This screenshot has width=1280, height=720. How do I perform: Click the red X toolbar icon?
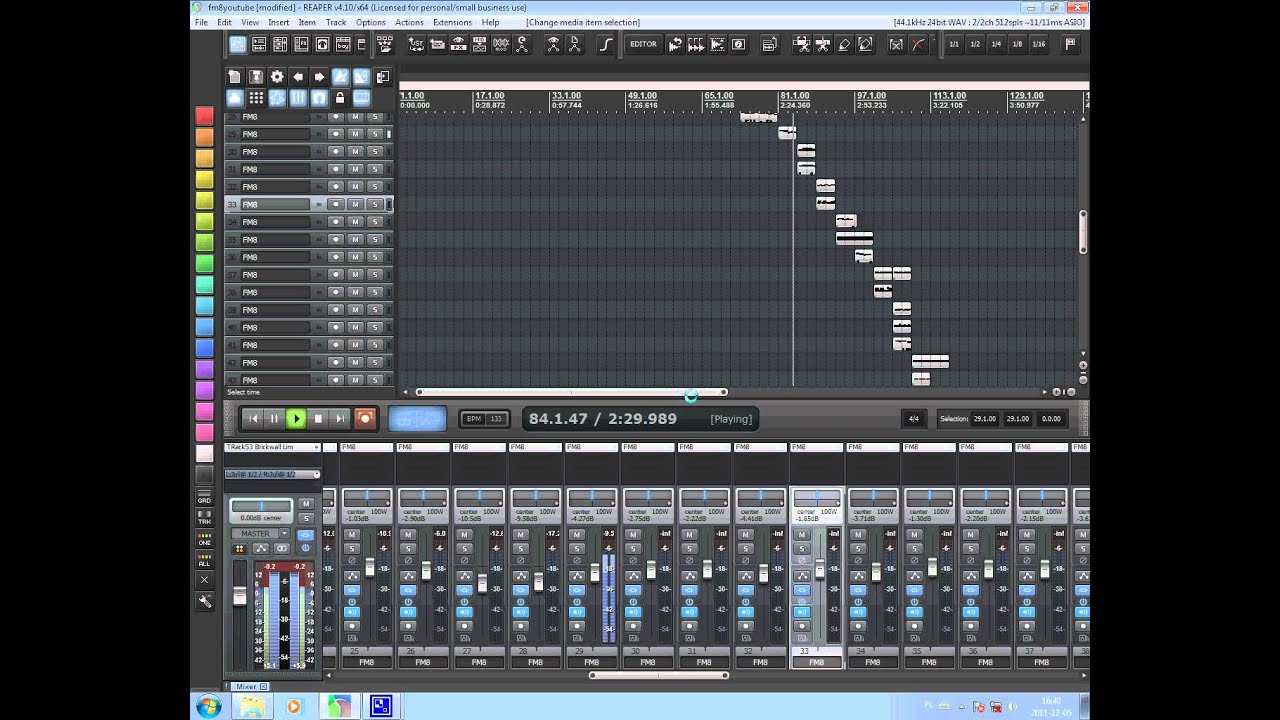[x=918, y=44]
